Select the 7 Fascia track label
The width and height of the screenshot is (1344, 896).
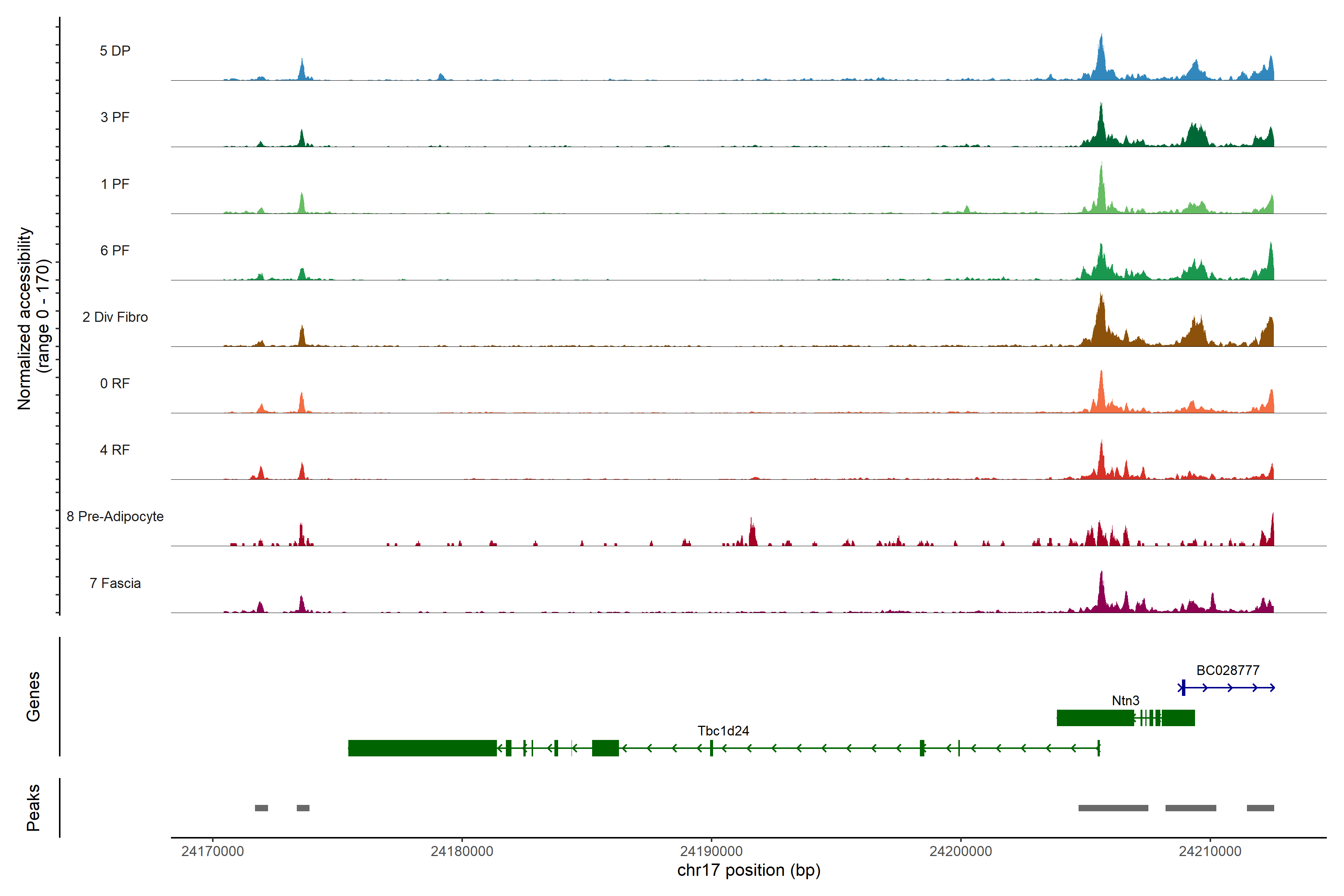tap(115, 584)
